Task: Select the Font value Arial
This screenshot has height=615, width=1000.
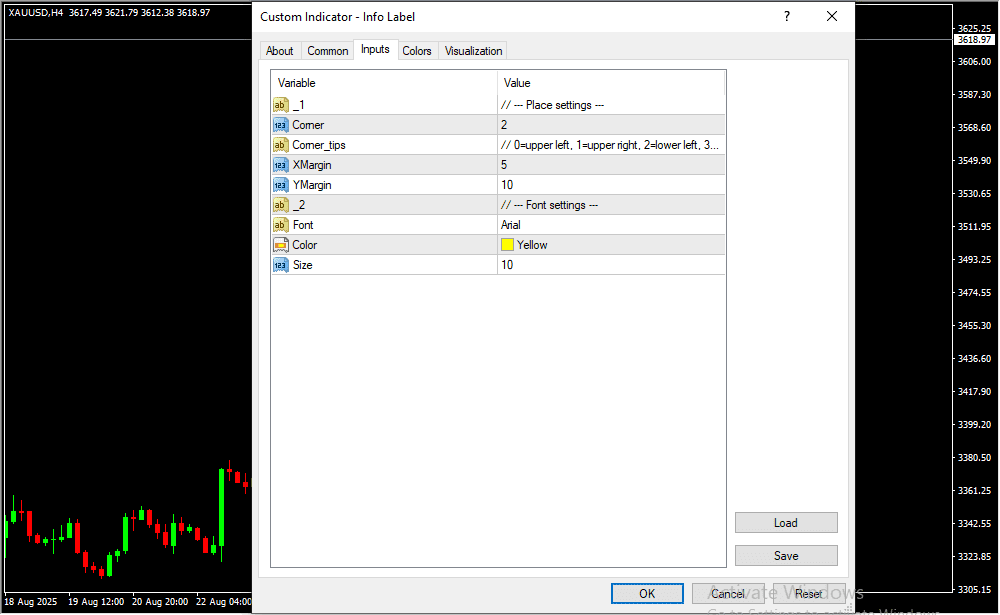Action: click(x=610, y=225)
